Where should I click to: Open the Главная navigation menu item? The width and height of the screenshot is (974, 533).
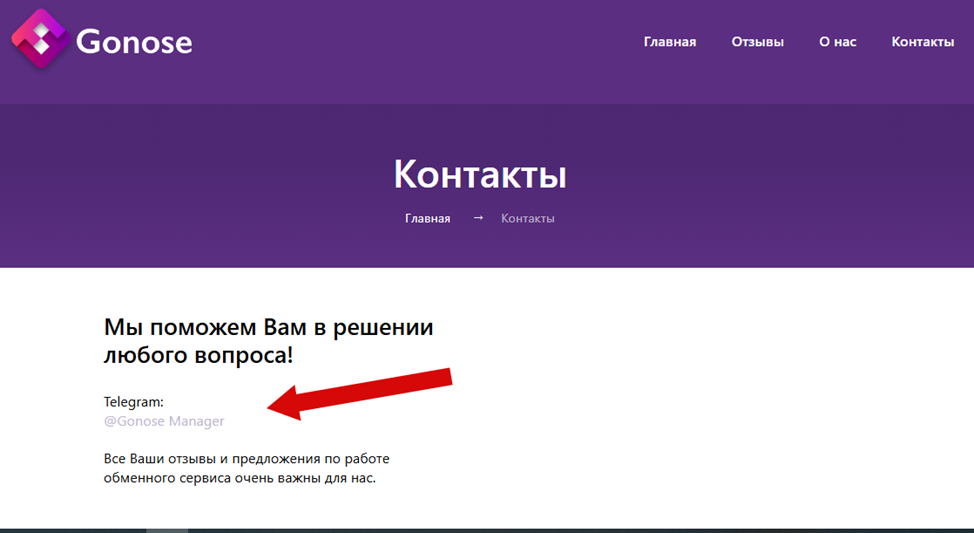click(x=670, y=42)
